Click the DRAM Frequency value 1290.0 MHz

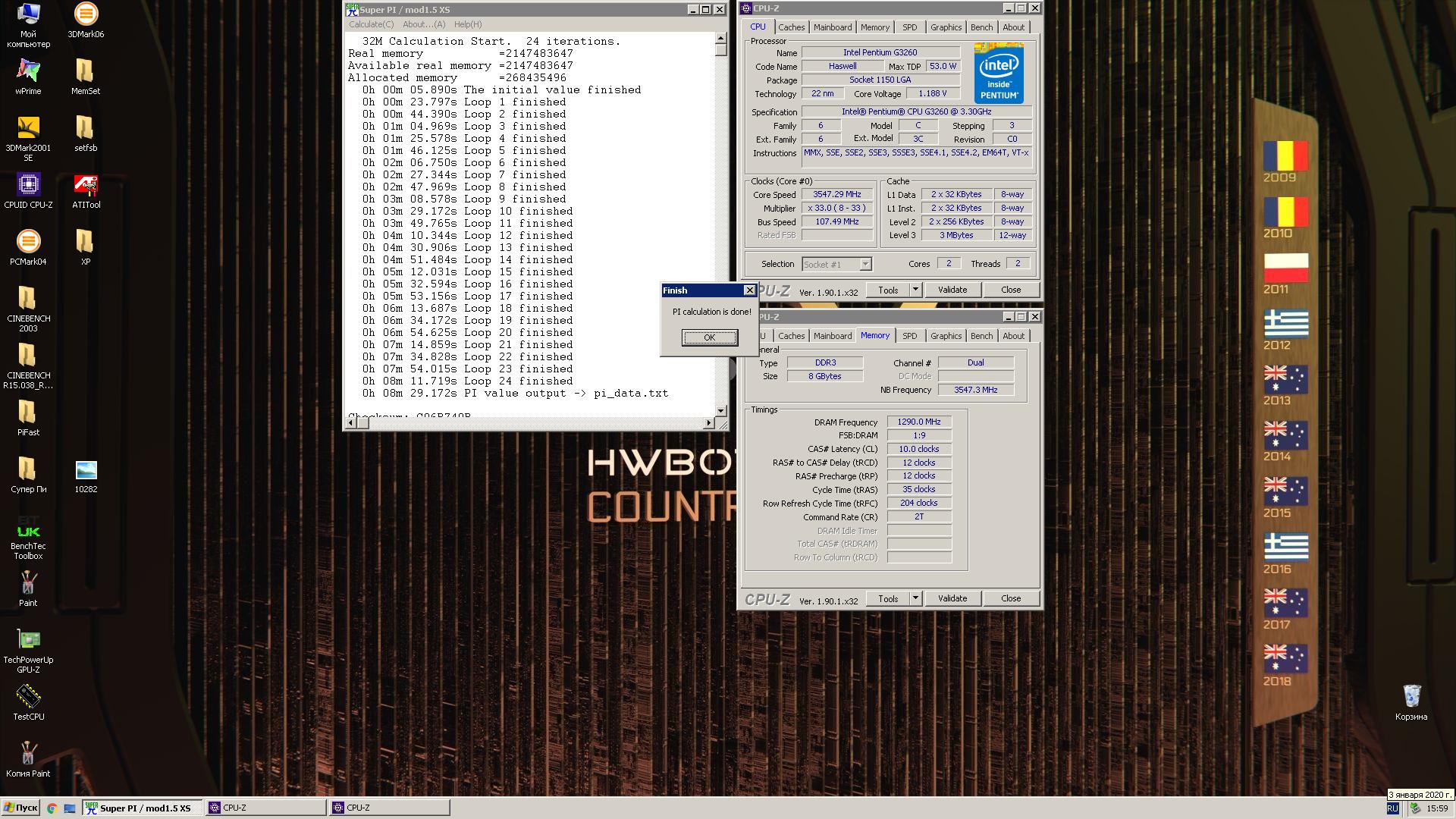point(918,422)
